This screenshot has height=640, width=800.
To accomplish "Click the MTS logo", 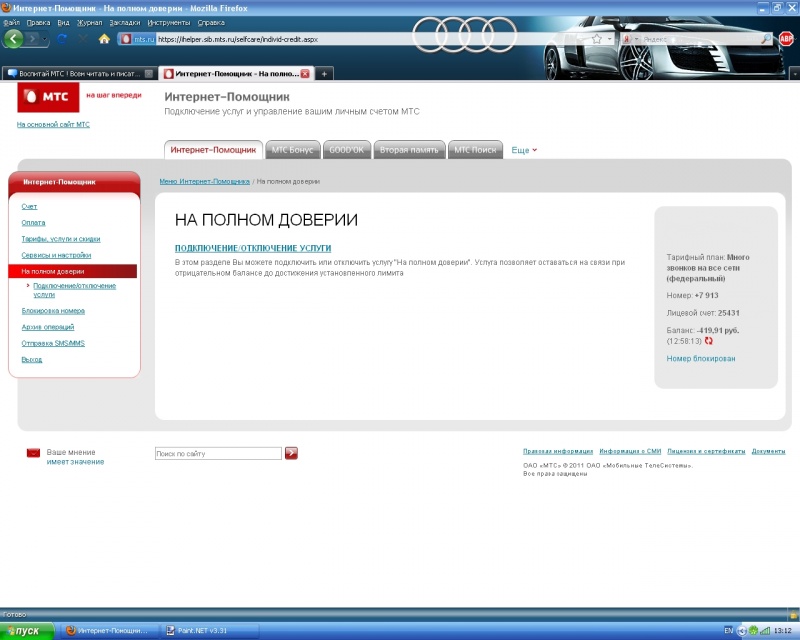I will pyautogui.click(x=49, y=97).
